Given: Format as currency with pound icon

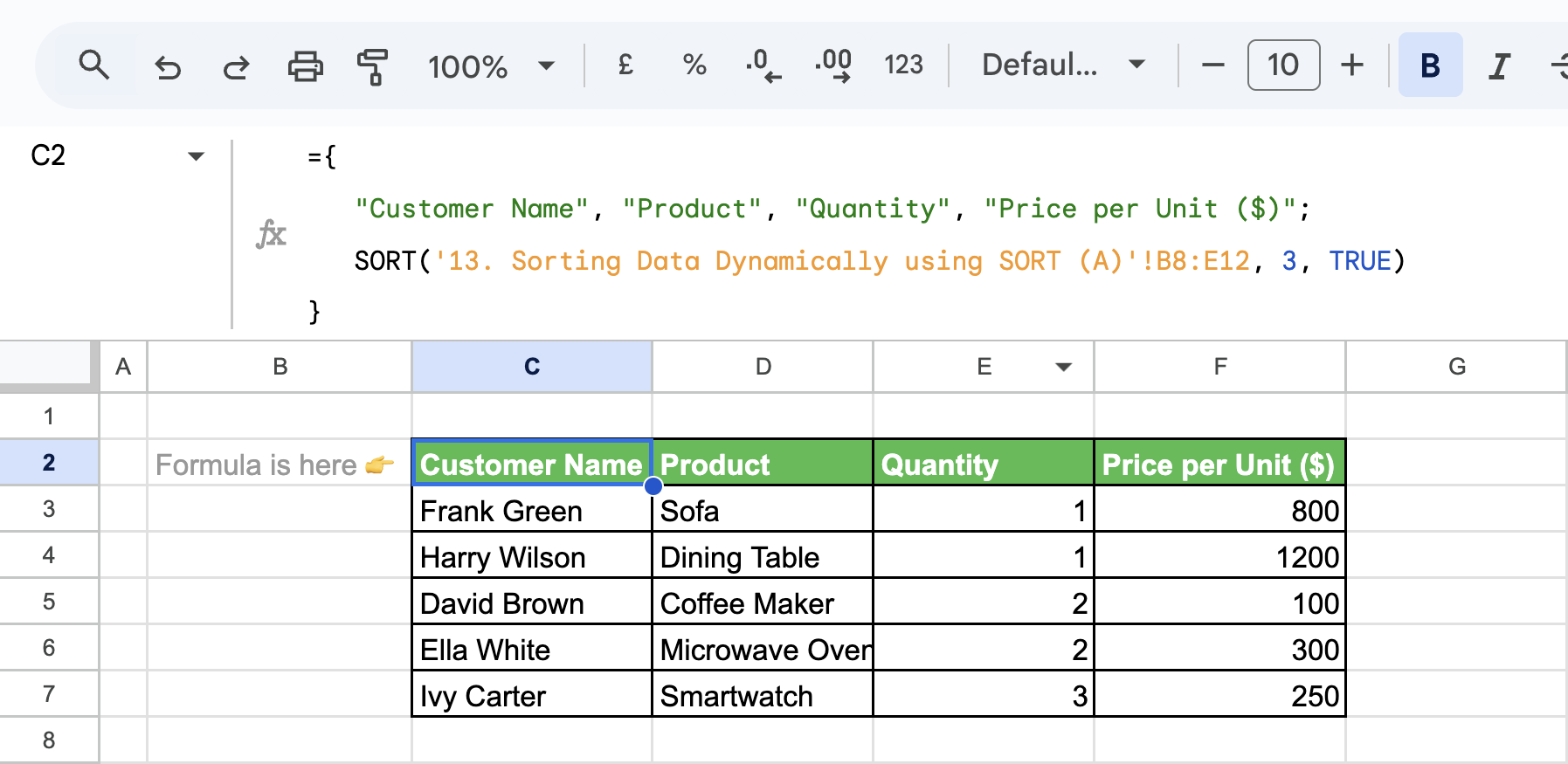Looking at the screenshot, I should coord(625,65).
